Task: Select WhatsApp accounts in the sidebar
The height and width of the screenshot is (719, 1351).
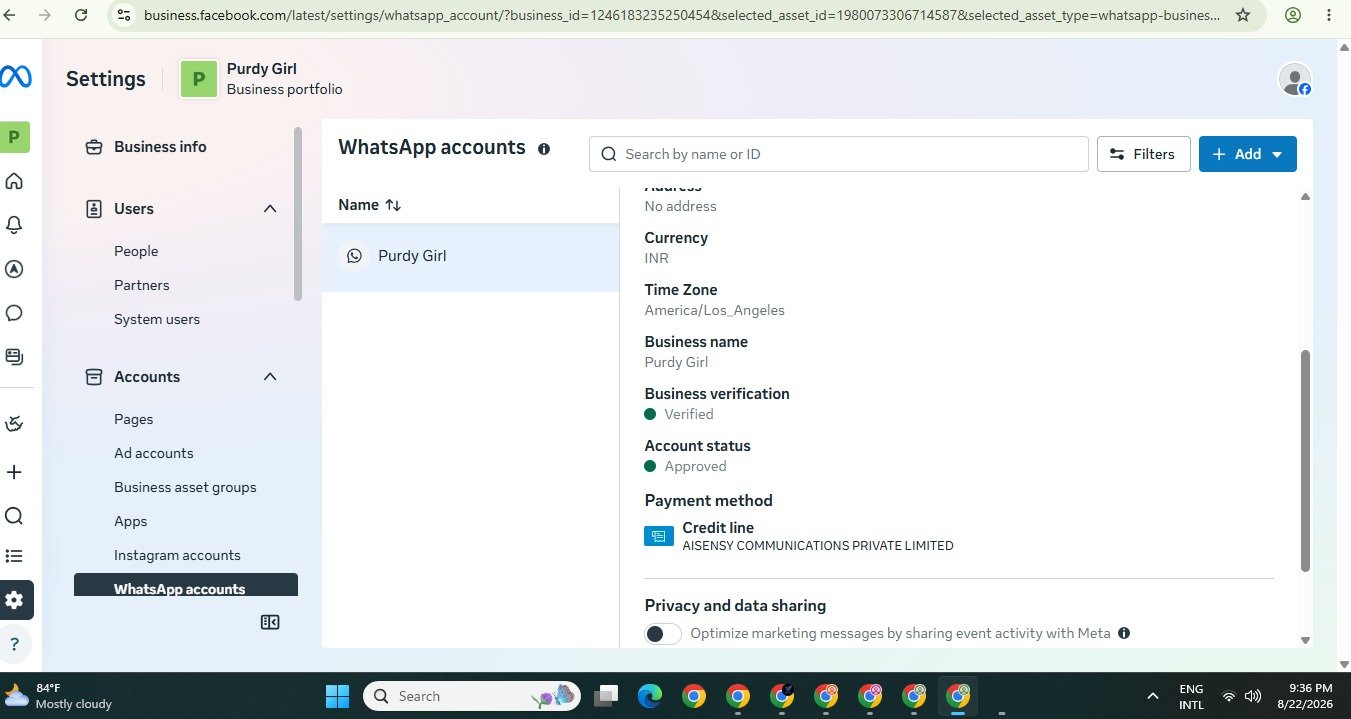Action: (186, 586)
